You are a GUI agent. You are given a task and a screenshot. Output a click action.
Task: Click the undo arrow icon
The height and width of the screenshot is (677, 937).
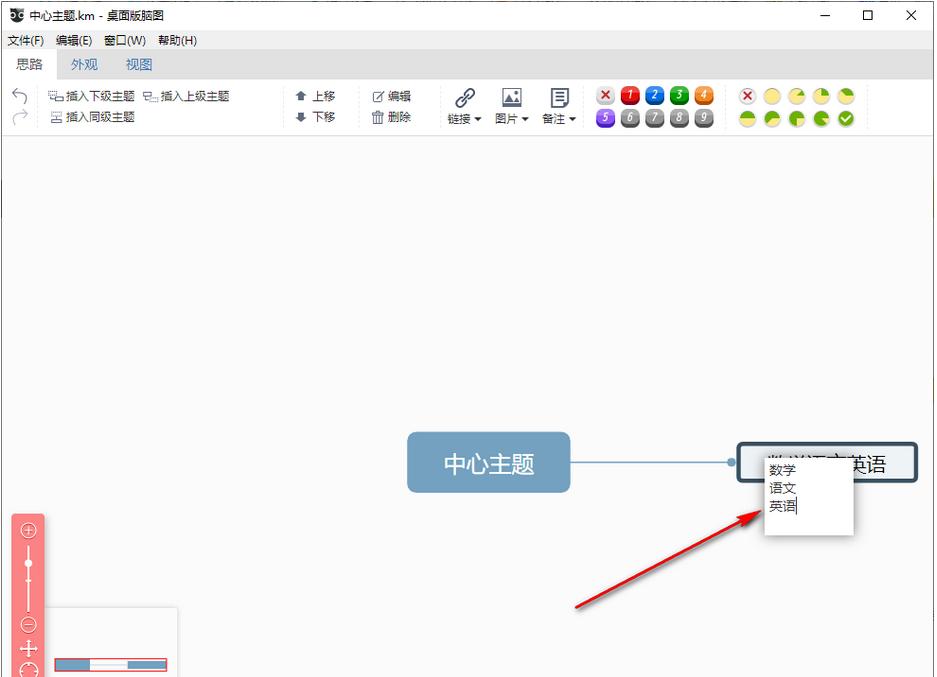click(x=20, y=96)
